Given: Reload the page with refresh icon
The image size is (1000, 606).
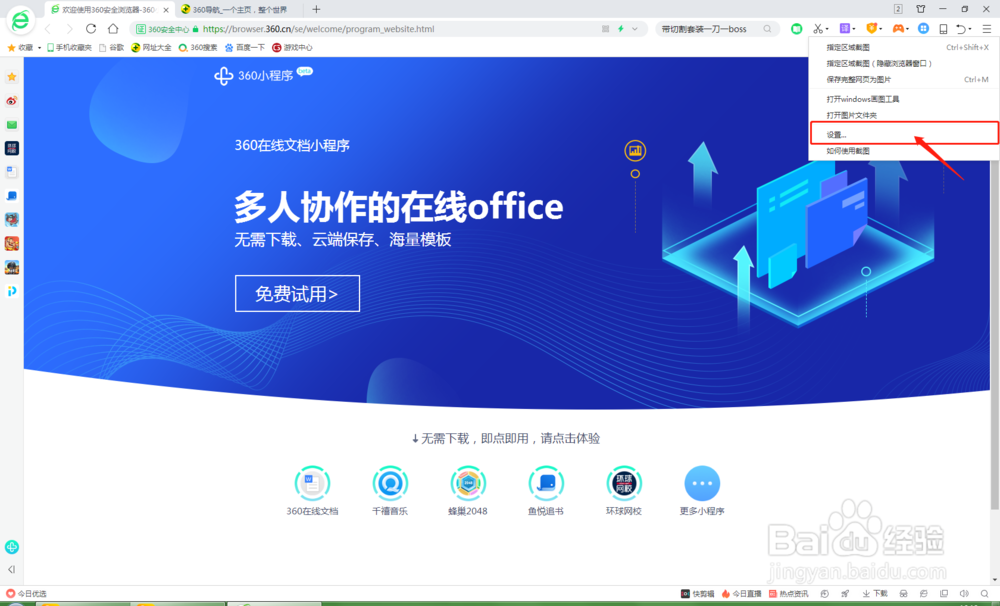Looking at the screenshot, I should 91,29.
